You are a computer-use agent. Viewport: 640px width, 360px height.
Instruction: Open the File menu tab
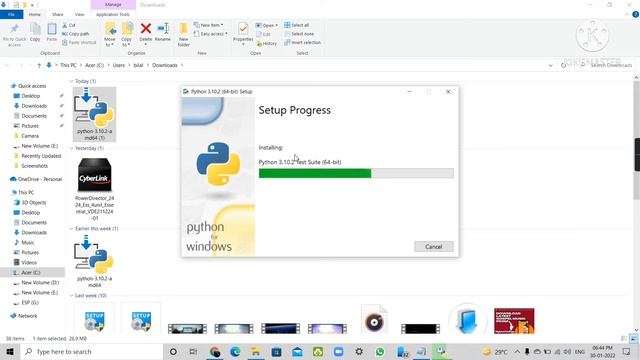[11, 14]
